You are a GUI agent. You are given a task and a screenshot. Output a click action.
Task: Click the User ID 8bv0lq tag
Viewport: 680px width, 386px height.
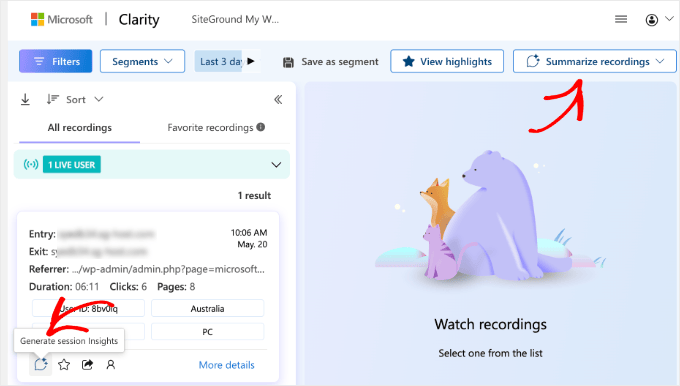click(88, 308)
